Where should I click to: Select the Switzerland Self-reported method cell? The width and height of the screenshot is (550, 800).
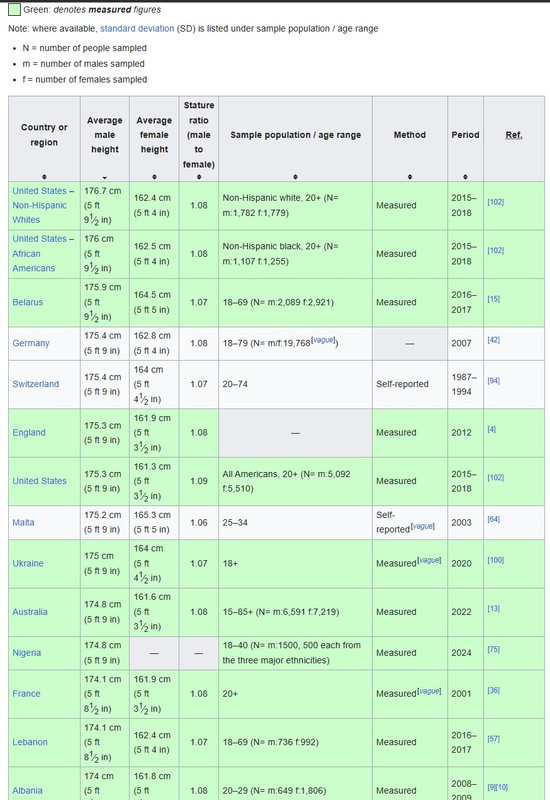click(410, 384)
